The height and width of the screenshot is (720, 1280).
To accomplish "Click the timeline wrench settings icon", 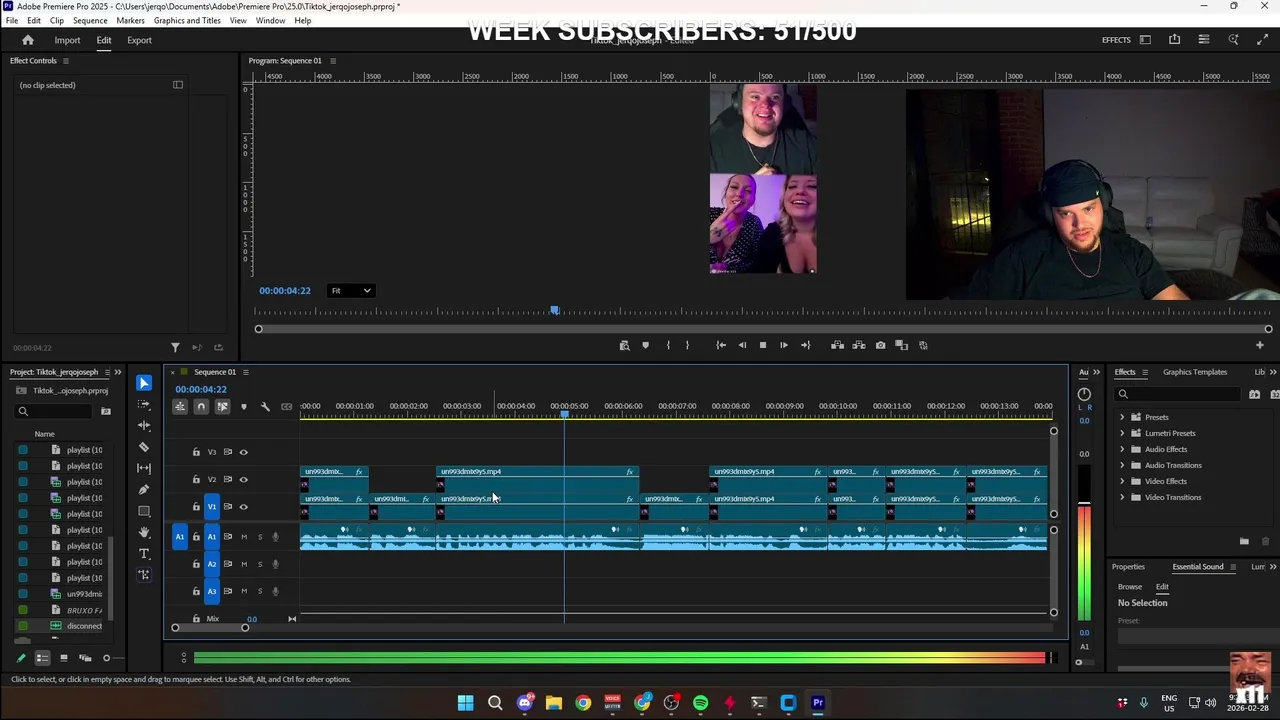I will tap(265, 407).
